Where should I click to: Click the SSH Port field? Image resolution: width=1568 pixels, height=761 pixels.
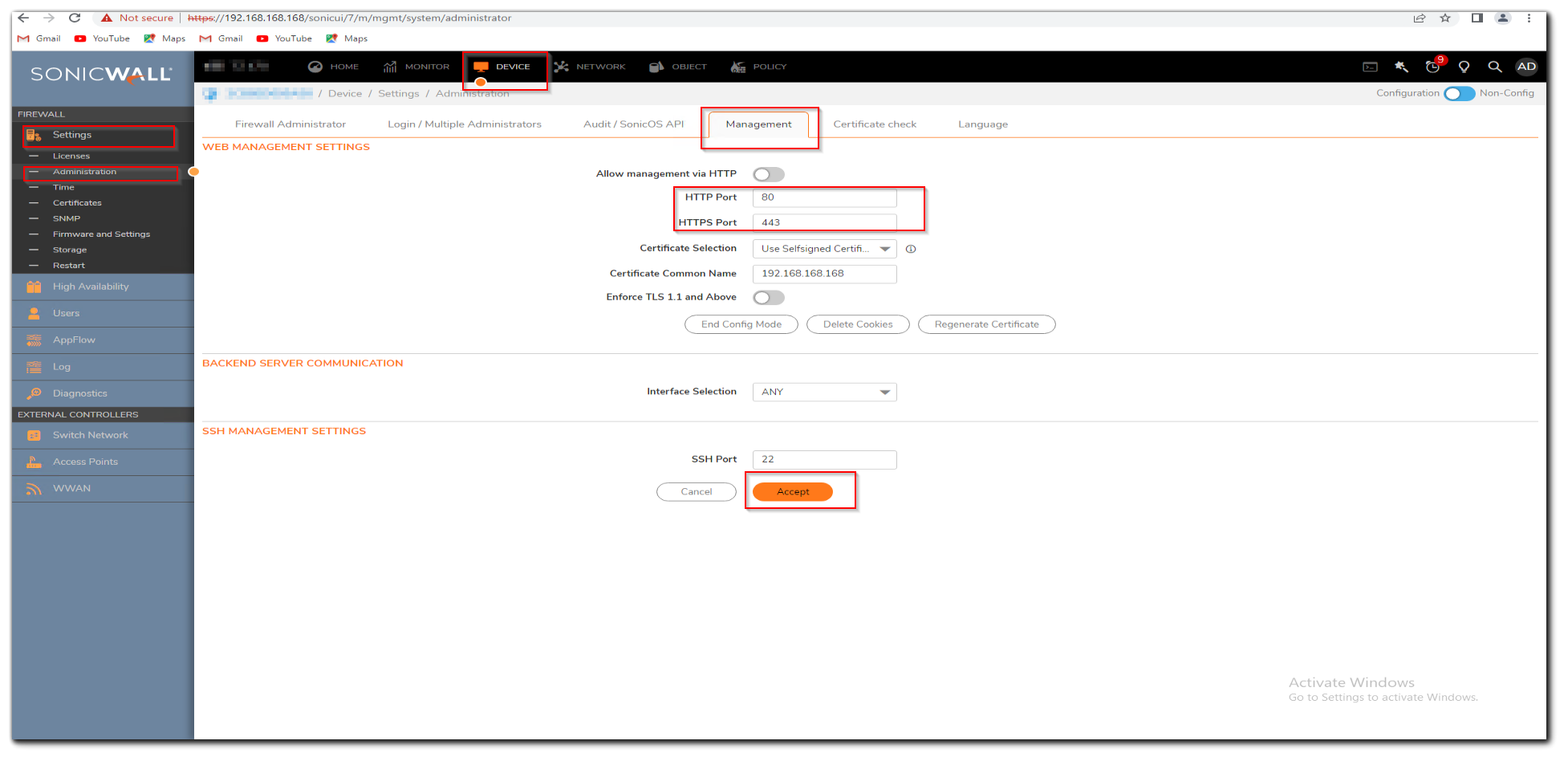824,460
